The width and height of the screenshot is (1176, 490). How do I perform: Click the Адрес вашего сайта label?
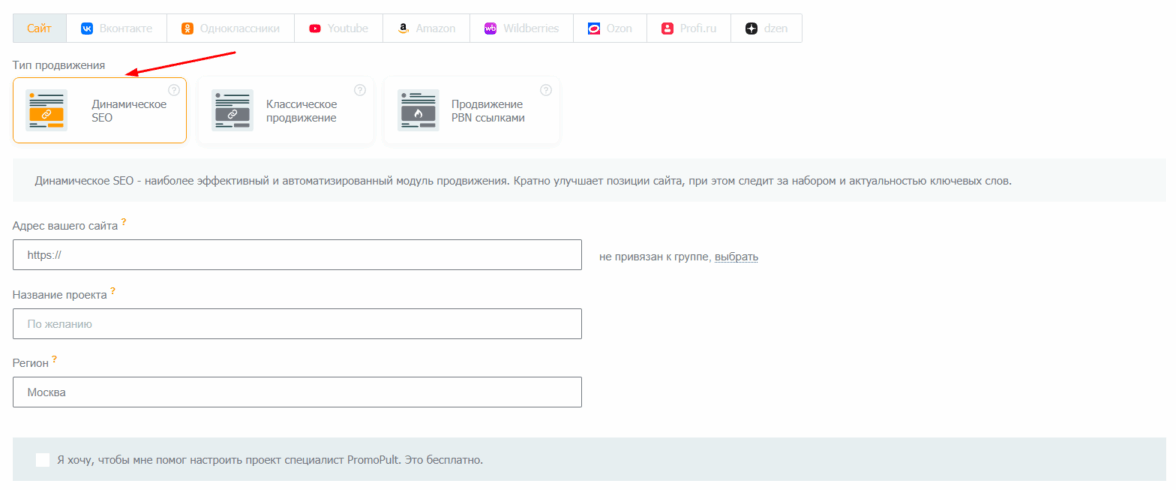[x=65, y=227]
